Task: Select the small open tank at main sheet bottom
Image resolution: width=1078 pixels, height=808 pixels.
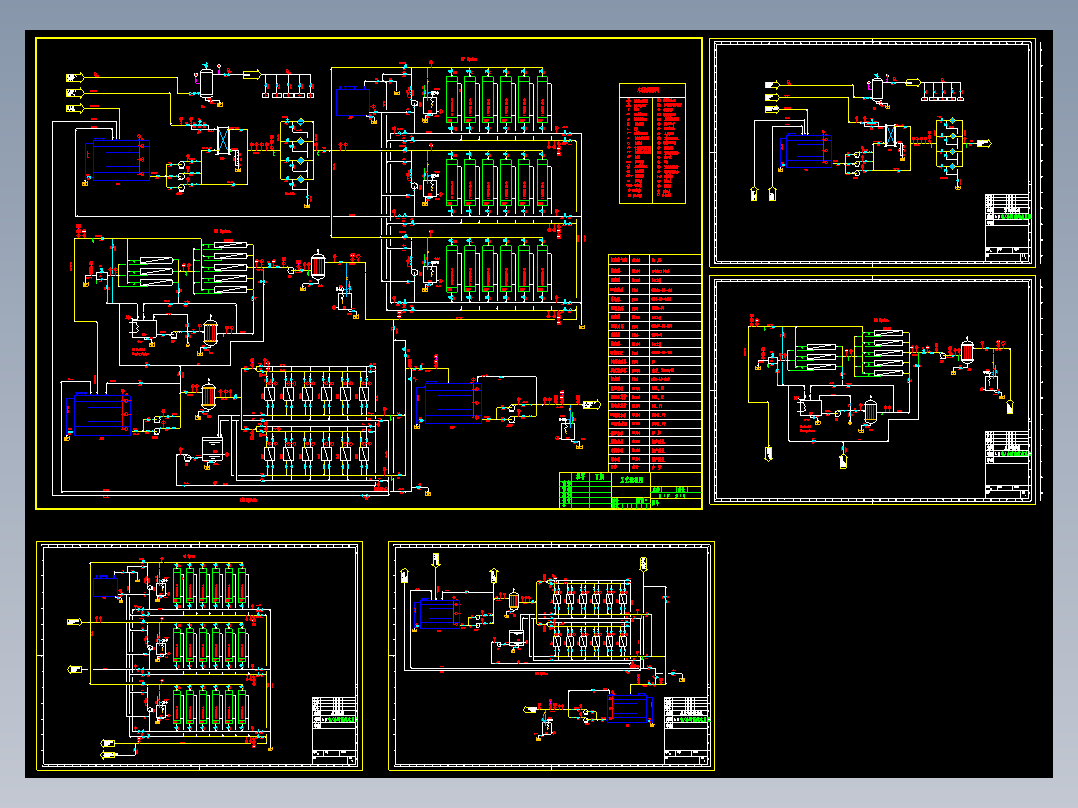Action: pyautogui.click(x=212, y=449)
